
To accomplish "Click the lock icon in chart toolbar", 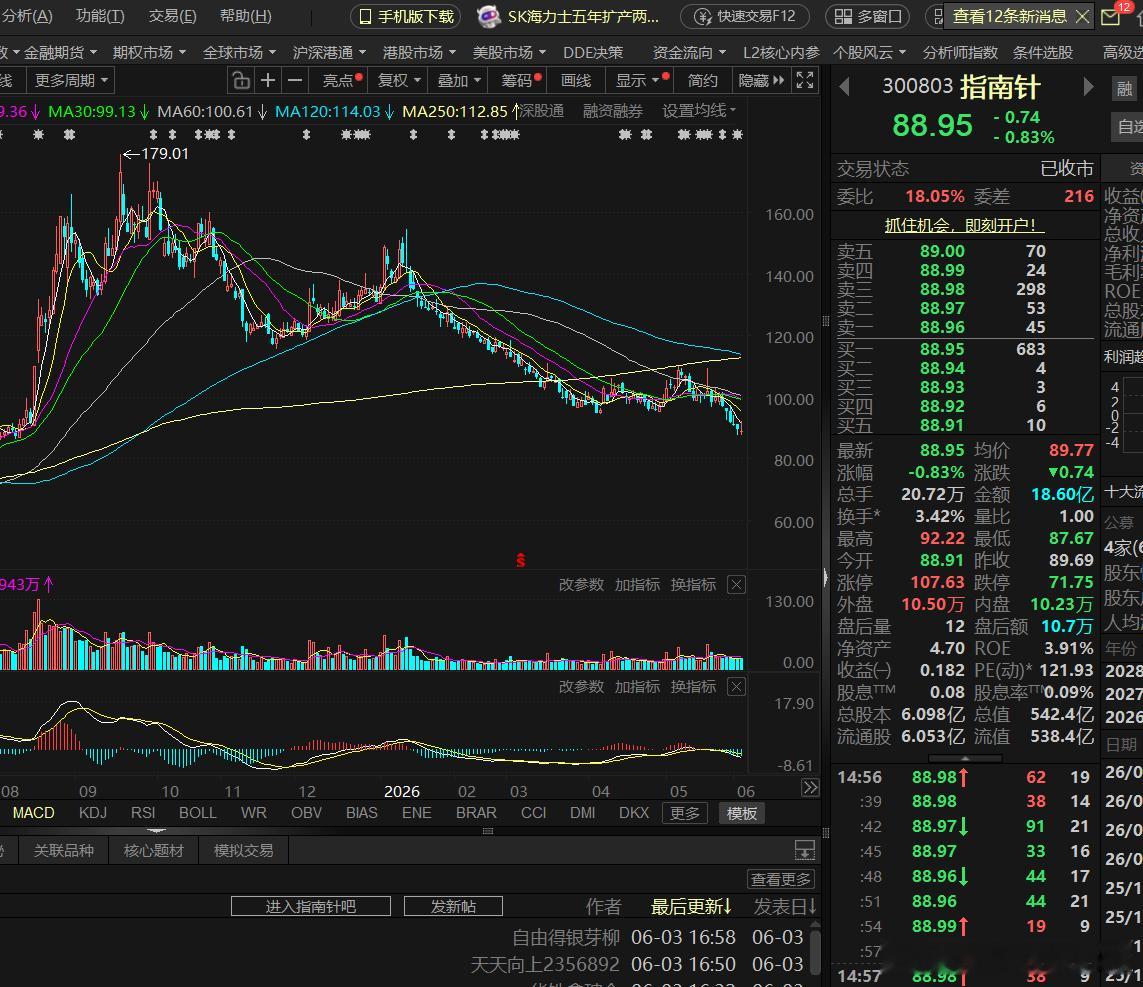I will coord(241,81).
